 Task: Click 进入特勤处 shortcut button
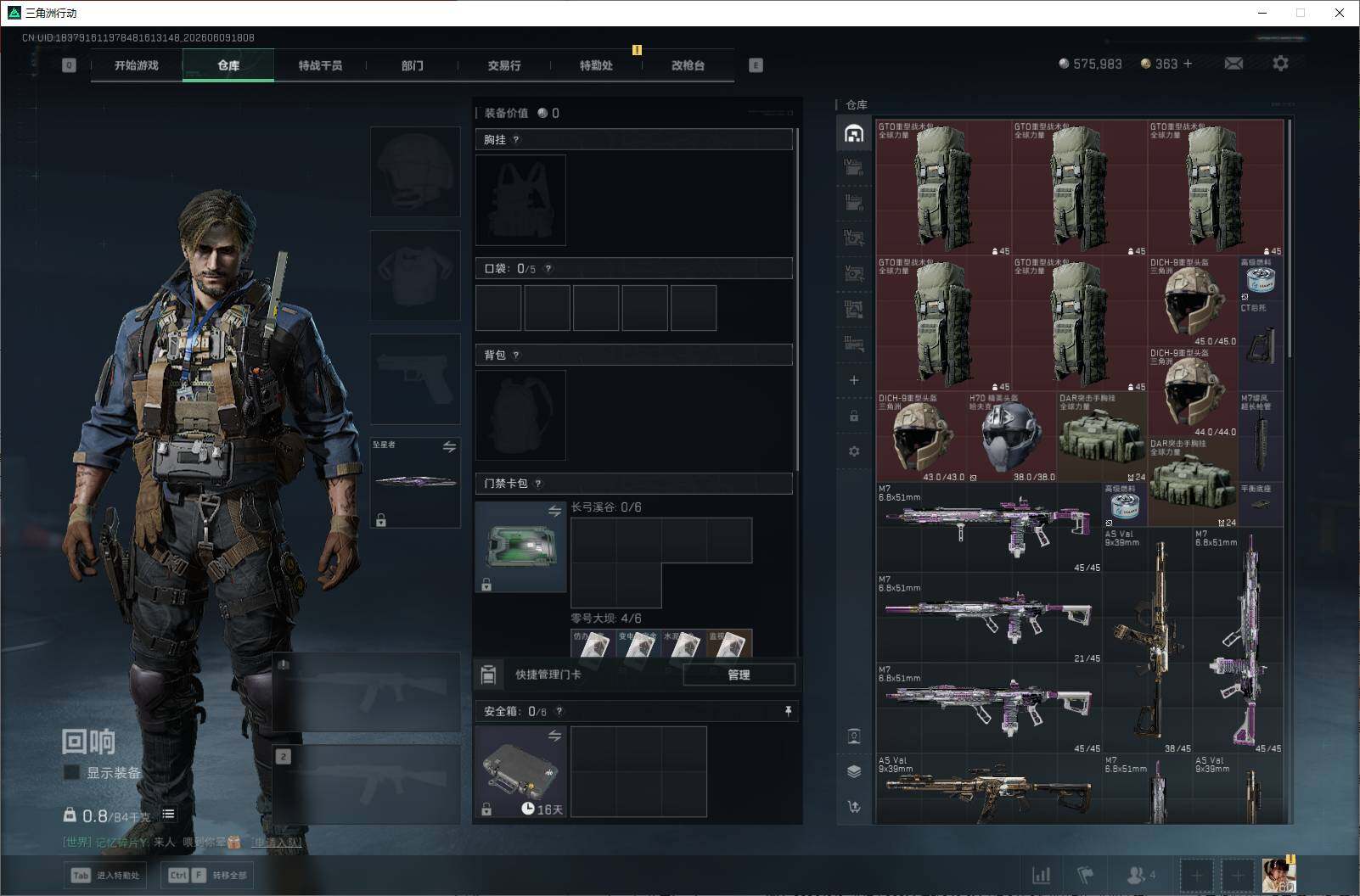point(106,875)
